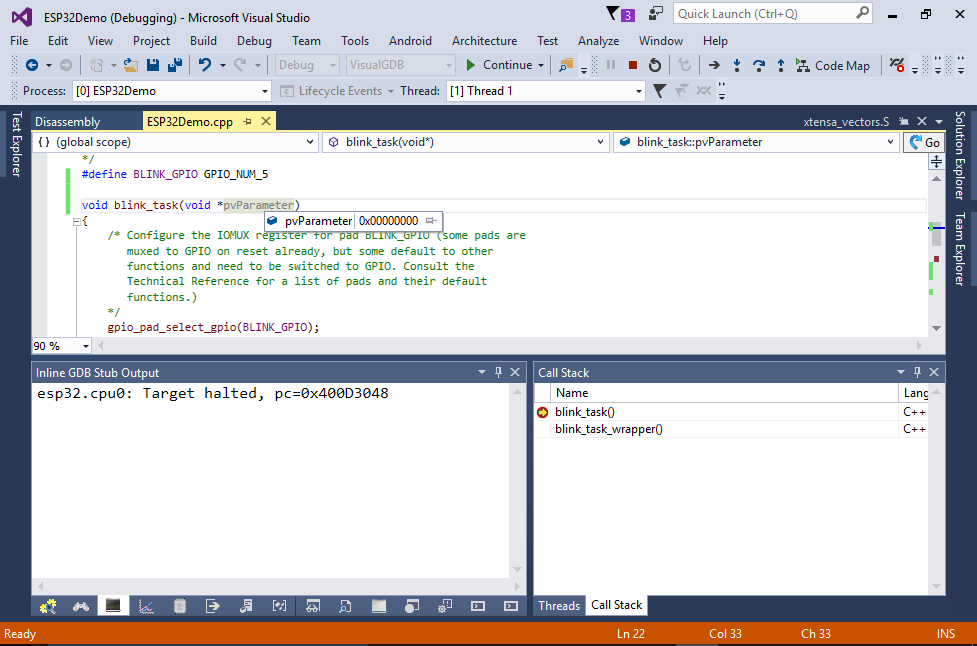This screenshot has height=646, width=977.
Task: Open the Debug menu
Action: pyautogui.click(x=254, y=40)
